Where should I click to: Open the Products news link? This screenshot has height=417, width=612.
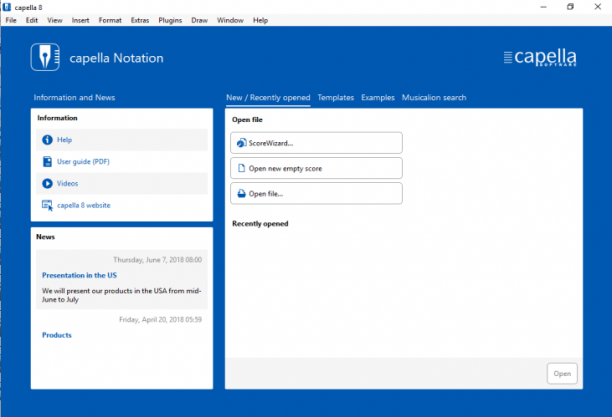coord(57,335)
